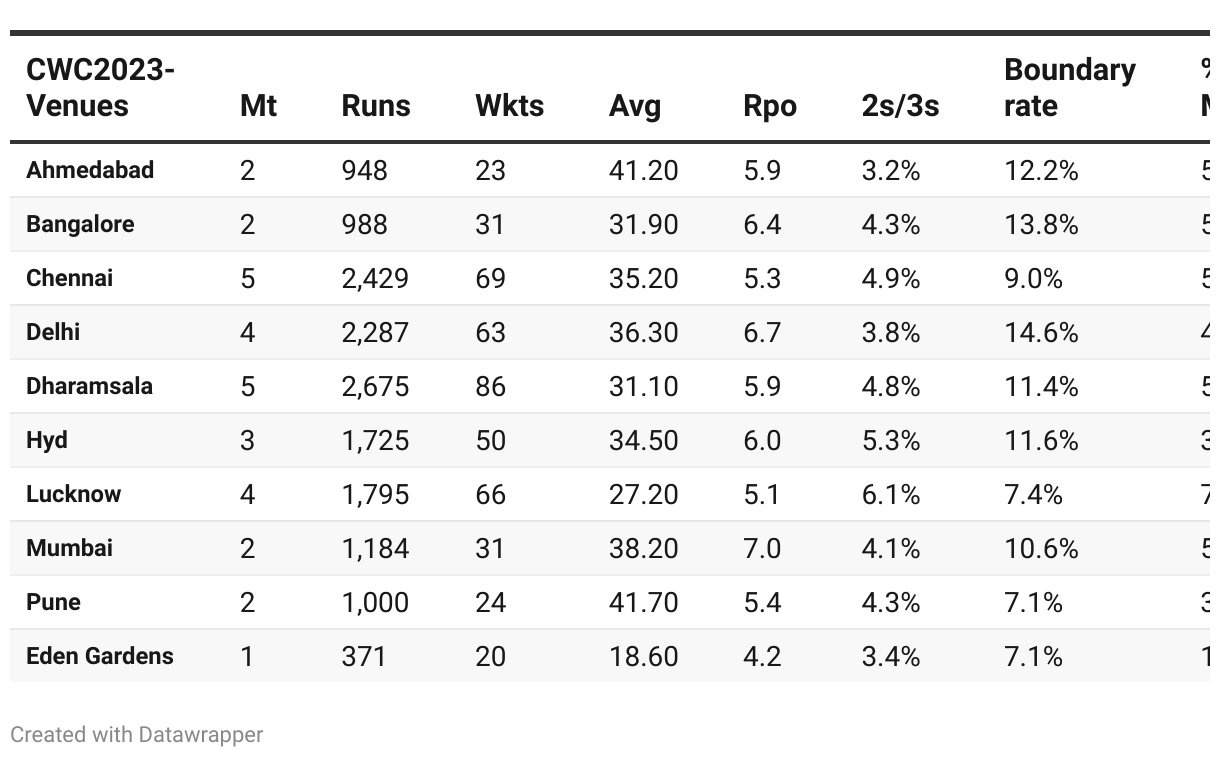Click the Dharamsala wickets value 86

click(x=490, y=386)
